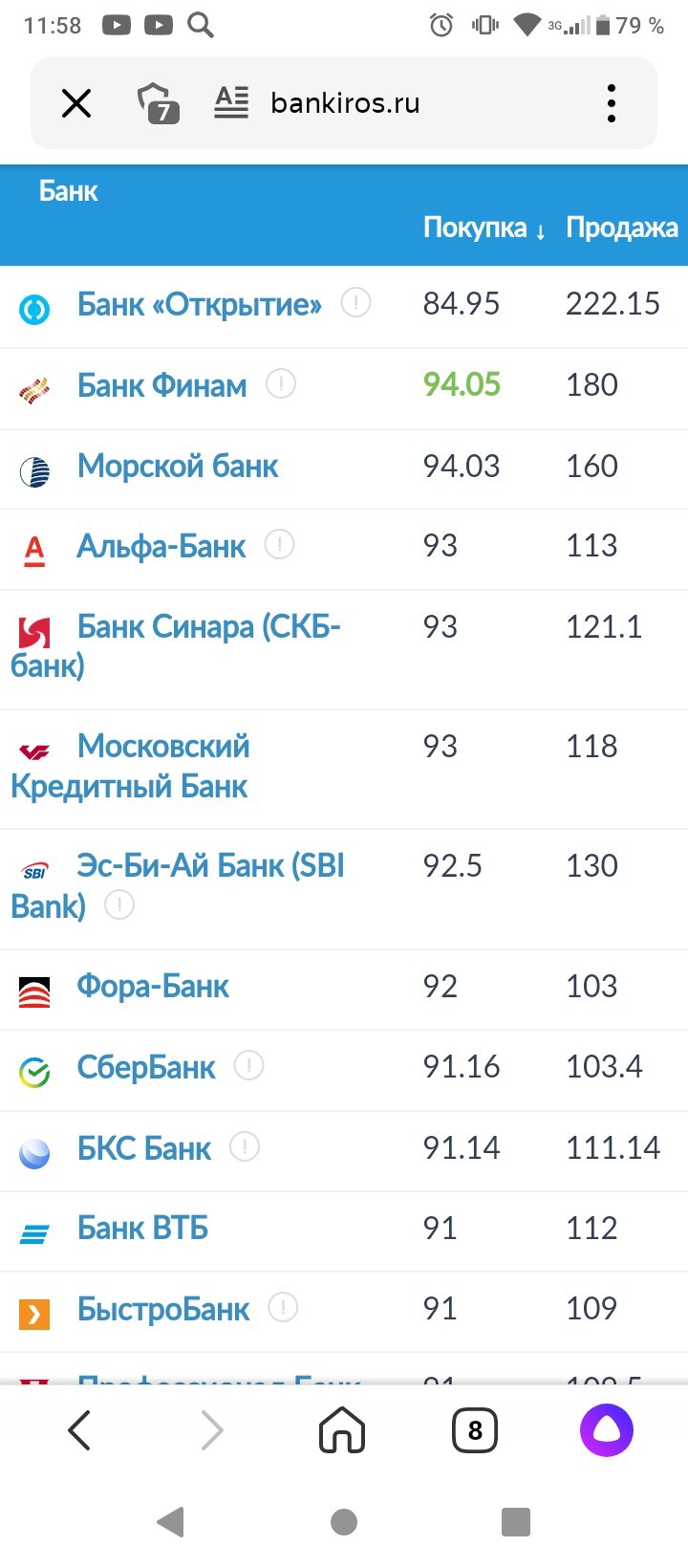Tap the Alice voice assistant icon
The image size is (688, 1568).
tap(607, 1430)
